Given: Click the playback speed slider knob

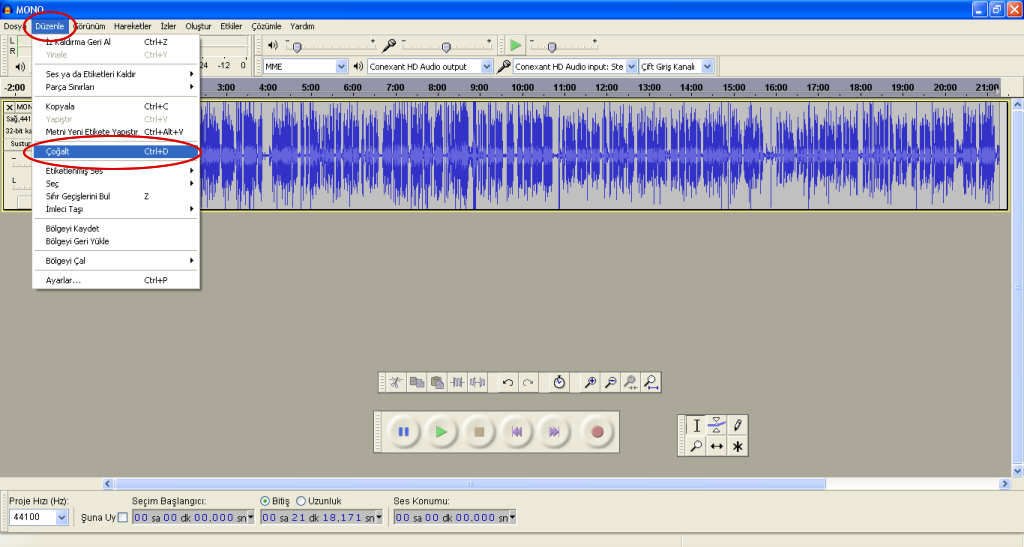Looking at the screenshot, I should pos(552,47).
